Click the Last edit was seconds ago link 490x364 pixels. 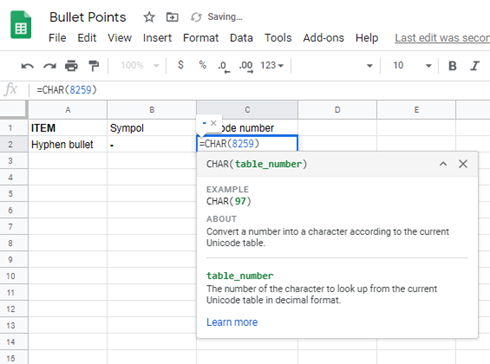point(442,38)
